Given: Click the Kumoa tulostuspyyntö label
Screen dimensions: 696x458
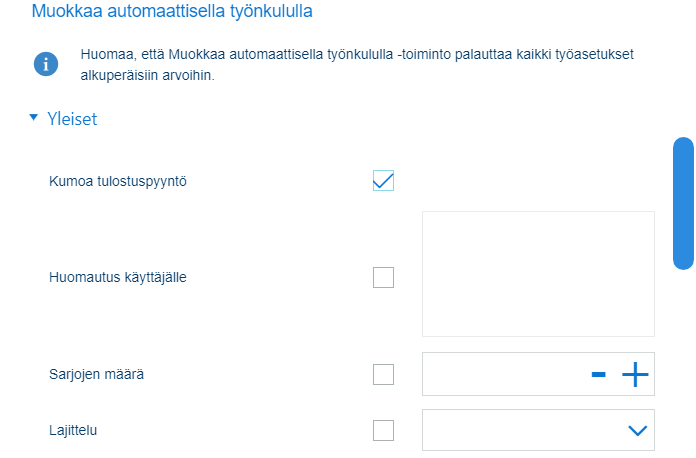Looking at the screenshot, I should pos(118,182).
